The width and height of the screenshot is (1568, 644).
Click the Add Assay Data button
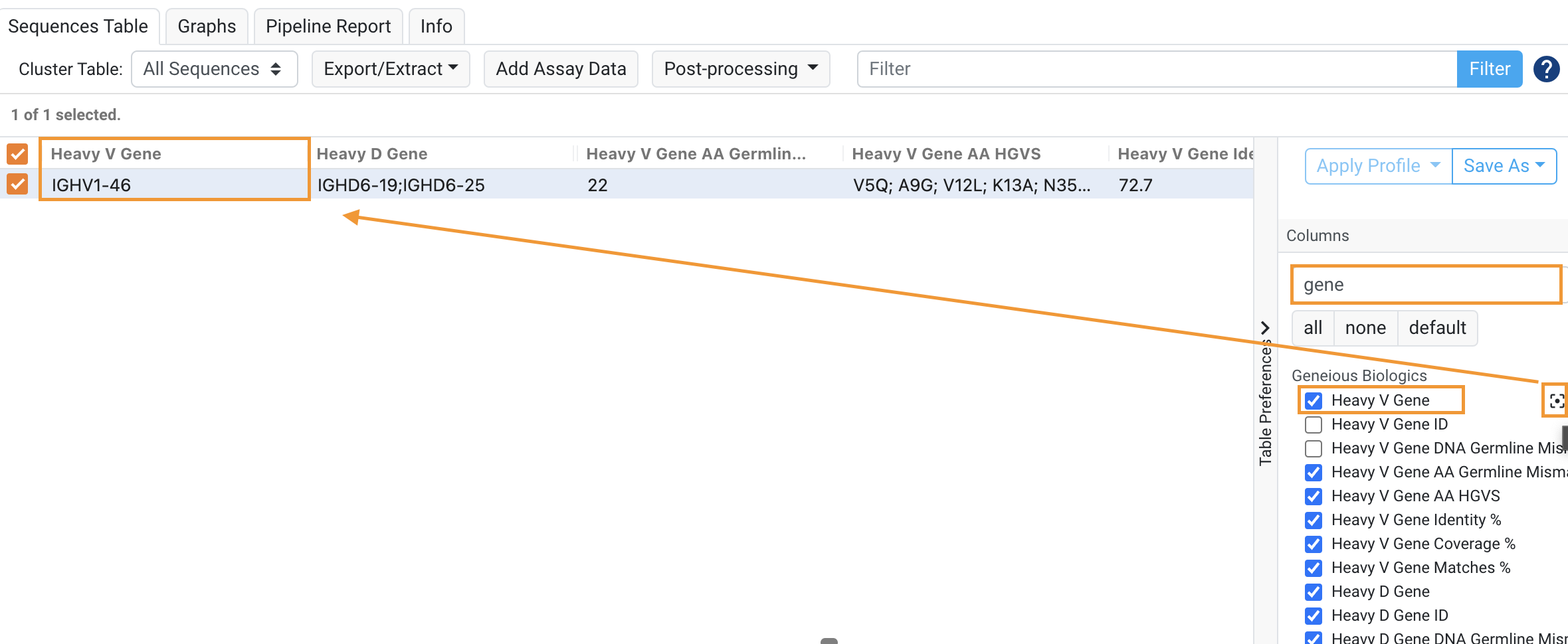click(x=560, y=68)
